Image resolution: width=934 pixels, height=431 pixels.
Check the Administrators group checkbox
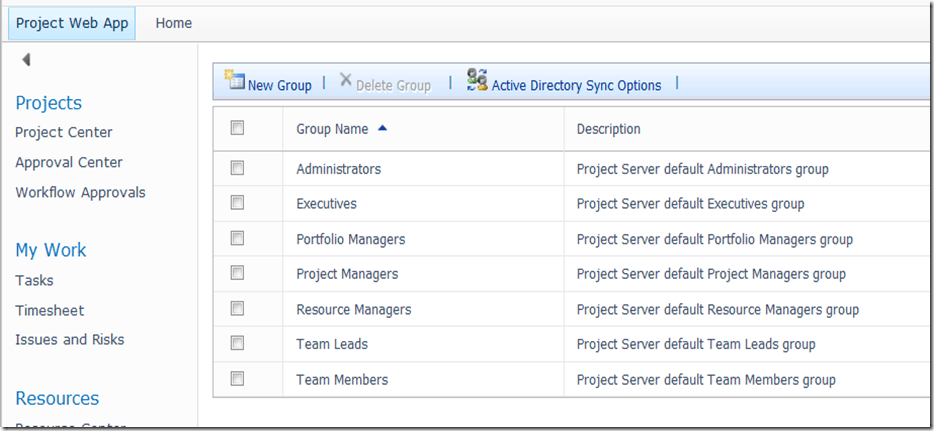(237, 169)
